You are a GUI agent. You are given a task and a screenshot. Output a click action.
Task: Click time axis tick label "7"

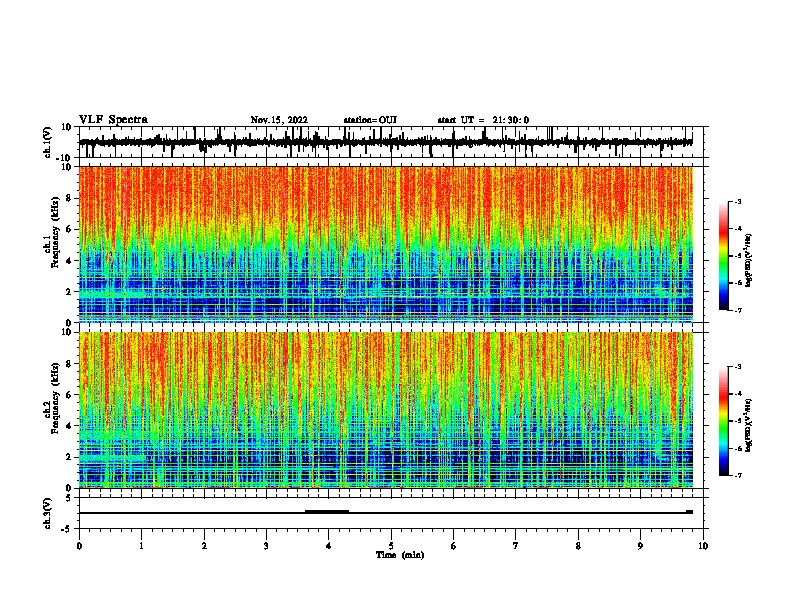click(x=516, y=546)
